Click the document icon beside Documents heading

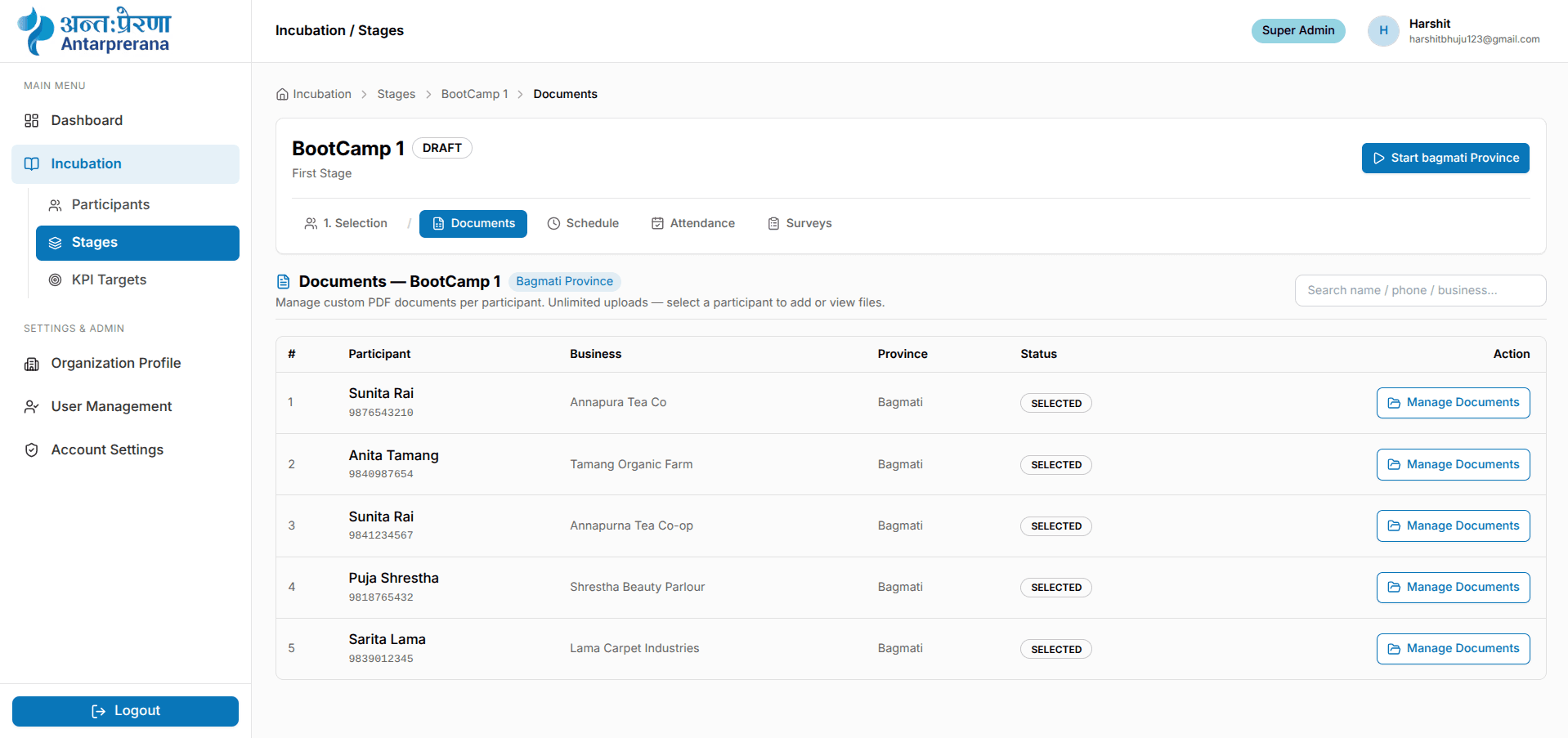pyautogui.click(x=284, y=282)
